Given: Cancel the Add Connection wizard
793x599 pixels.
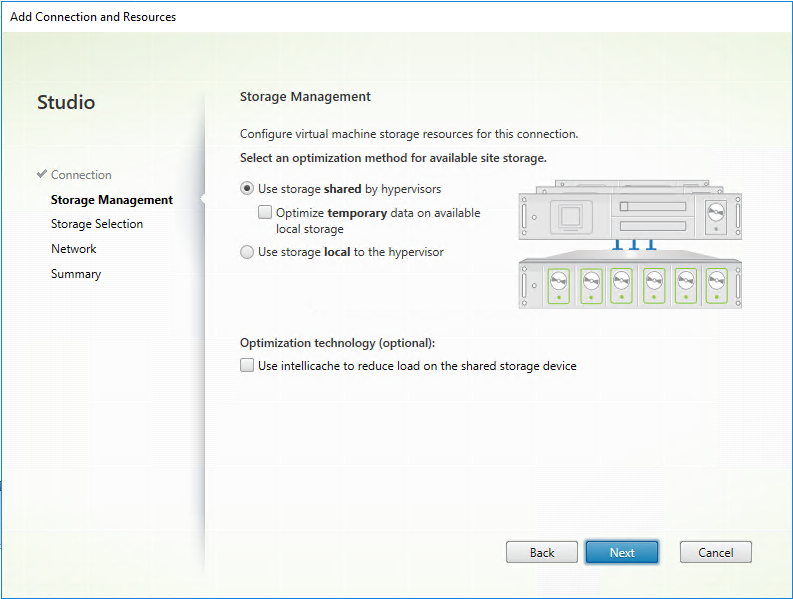Looking at the screenshot, I should pos(715,552).
